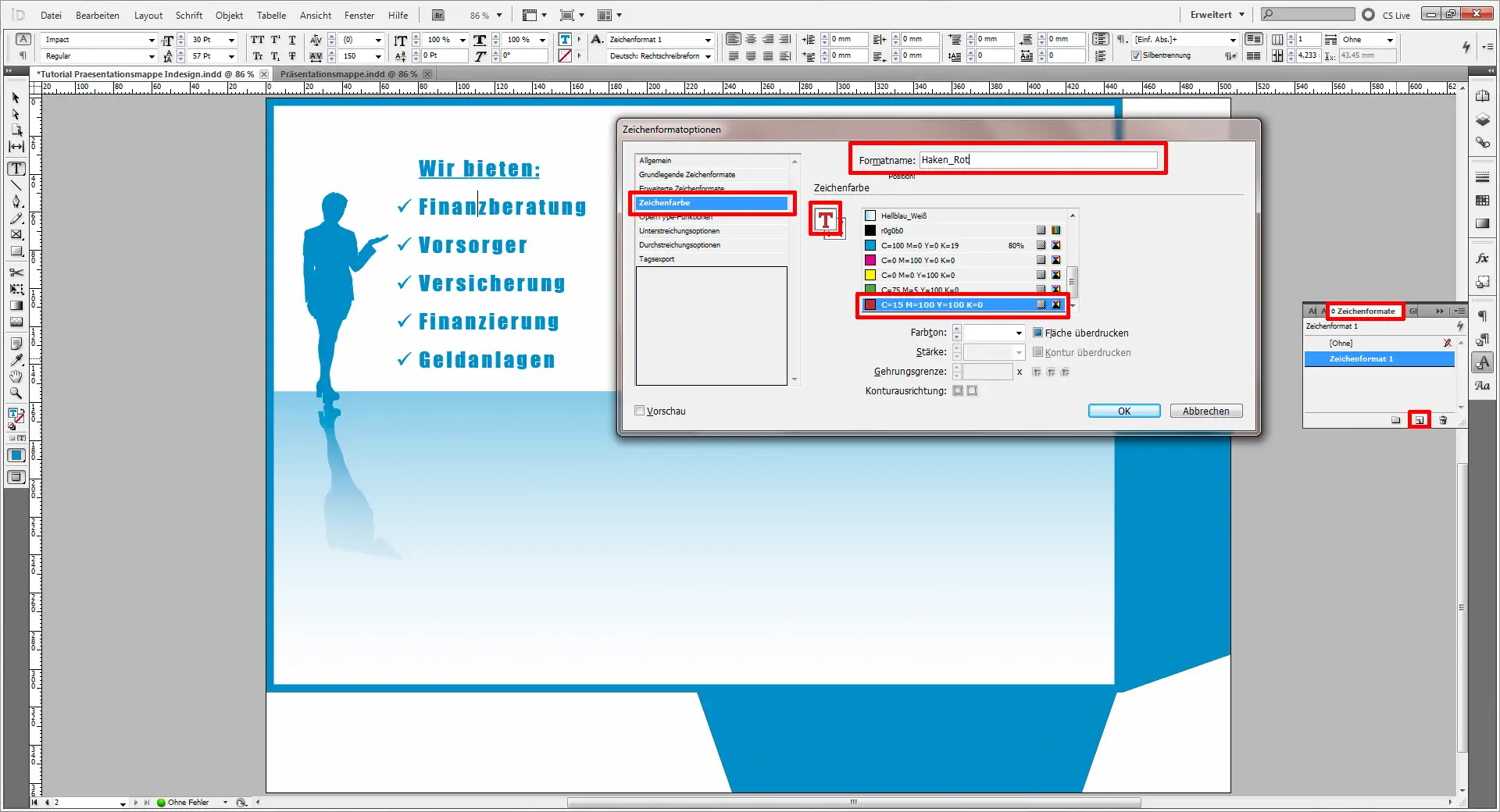Confirm with the OK button
1500x812 pixels.
tap(1123, 411)
